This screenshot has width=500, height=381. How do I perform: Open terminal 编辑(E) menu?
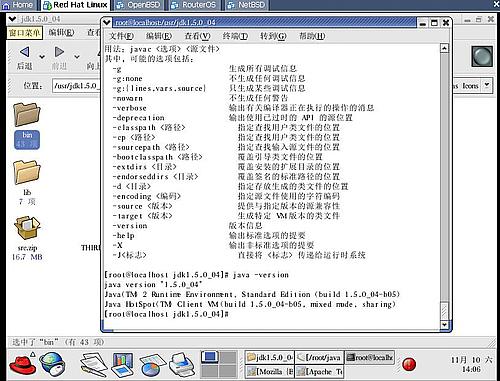(x=159, y=36)
